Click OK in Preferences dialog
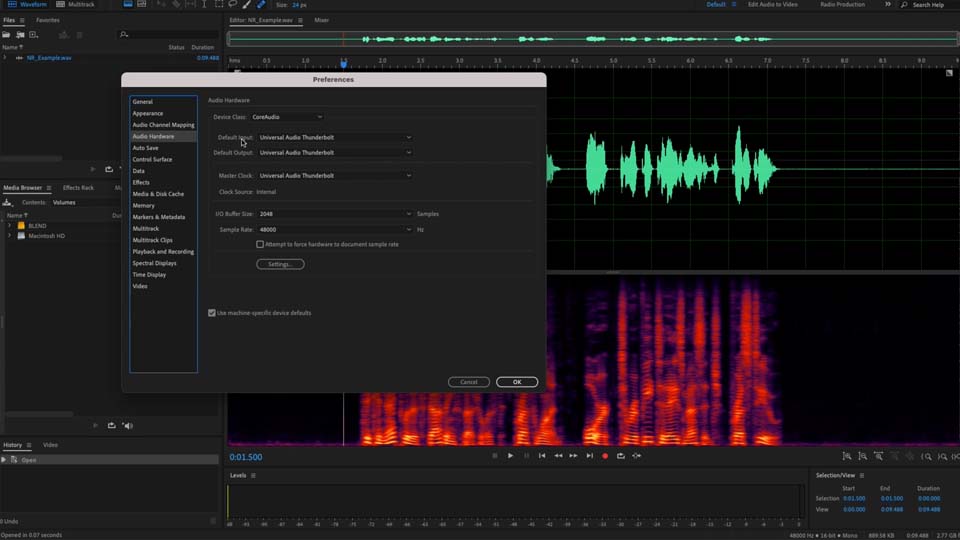This screenshot has width=960, height=540. (x=517, y=382)
